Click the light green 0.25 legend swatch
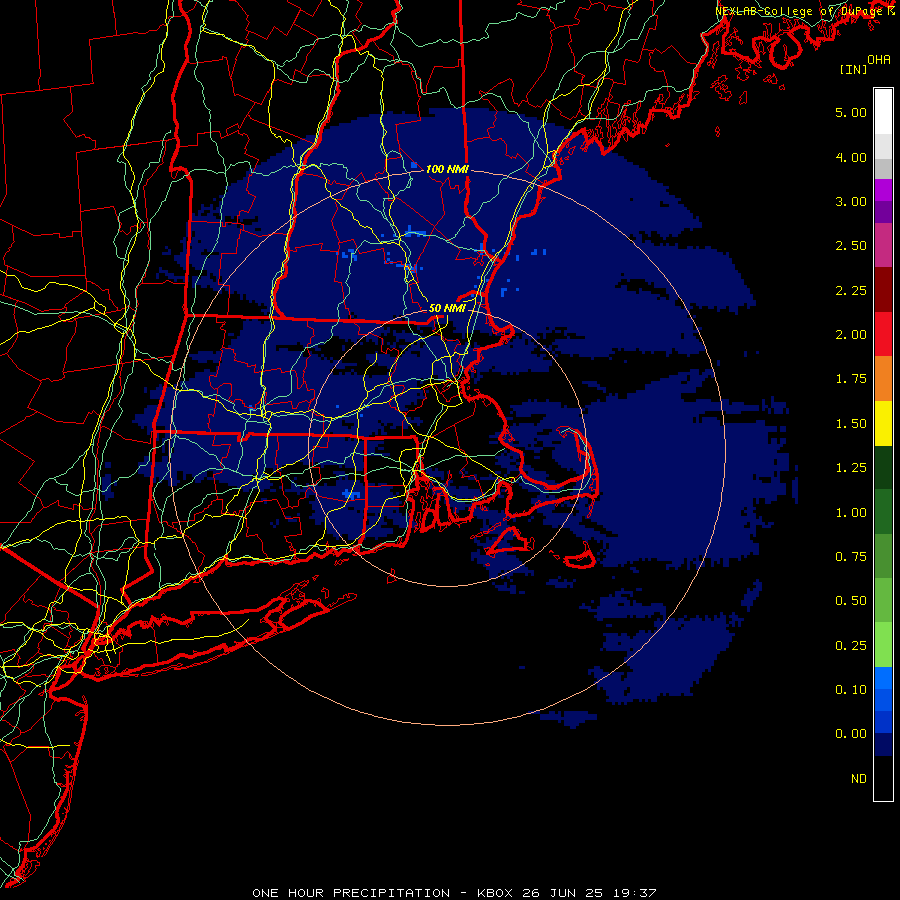This screenshot has height=900, width=900. point(883,645)
